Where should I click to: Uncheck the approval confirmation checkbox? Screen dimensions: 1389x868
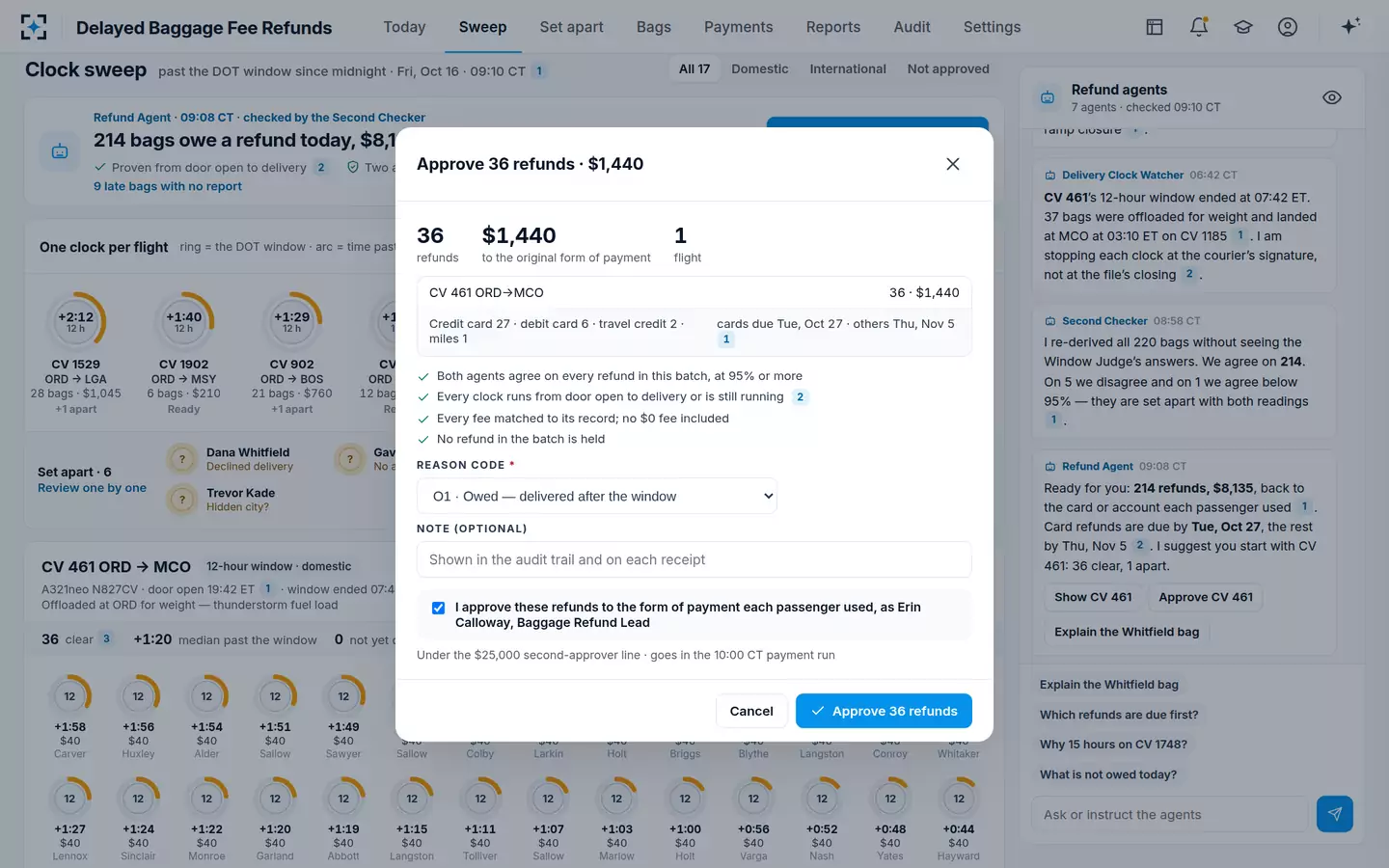[438, 608]
